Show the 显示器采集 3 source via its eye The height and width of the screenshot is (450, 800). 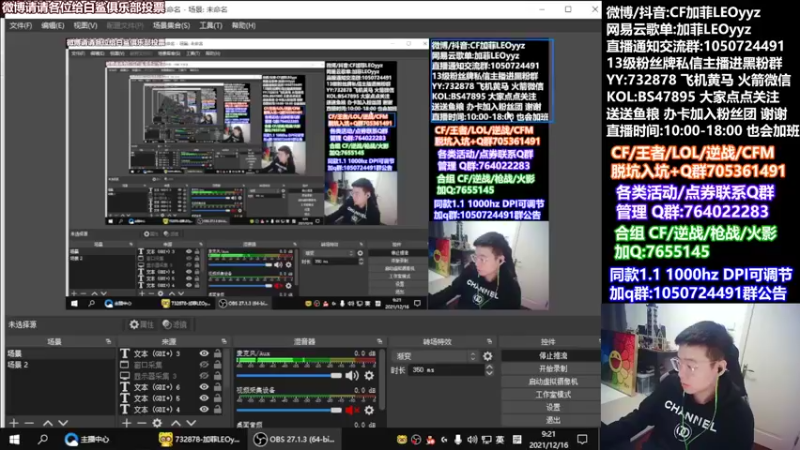[204, 376]
